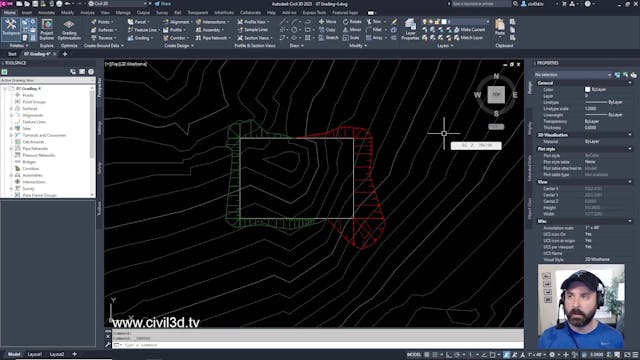Select the Rotate tool
This screenshot has height=360, width=640.
(x=352, y=22)
